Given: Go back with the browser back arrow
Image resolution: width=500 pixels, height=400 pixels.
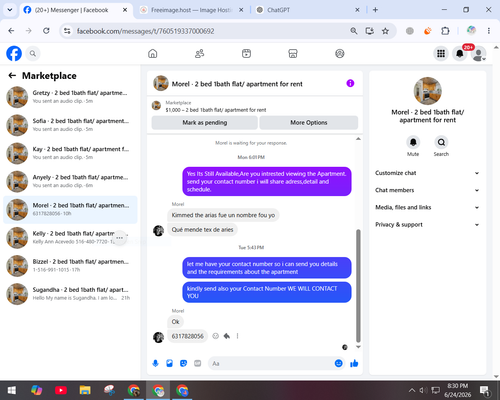Looking at the screenshot, I should click(x=11, y=31).
